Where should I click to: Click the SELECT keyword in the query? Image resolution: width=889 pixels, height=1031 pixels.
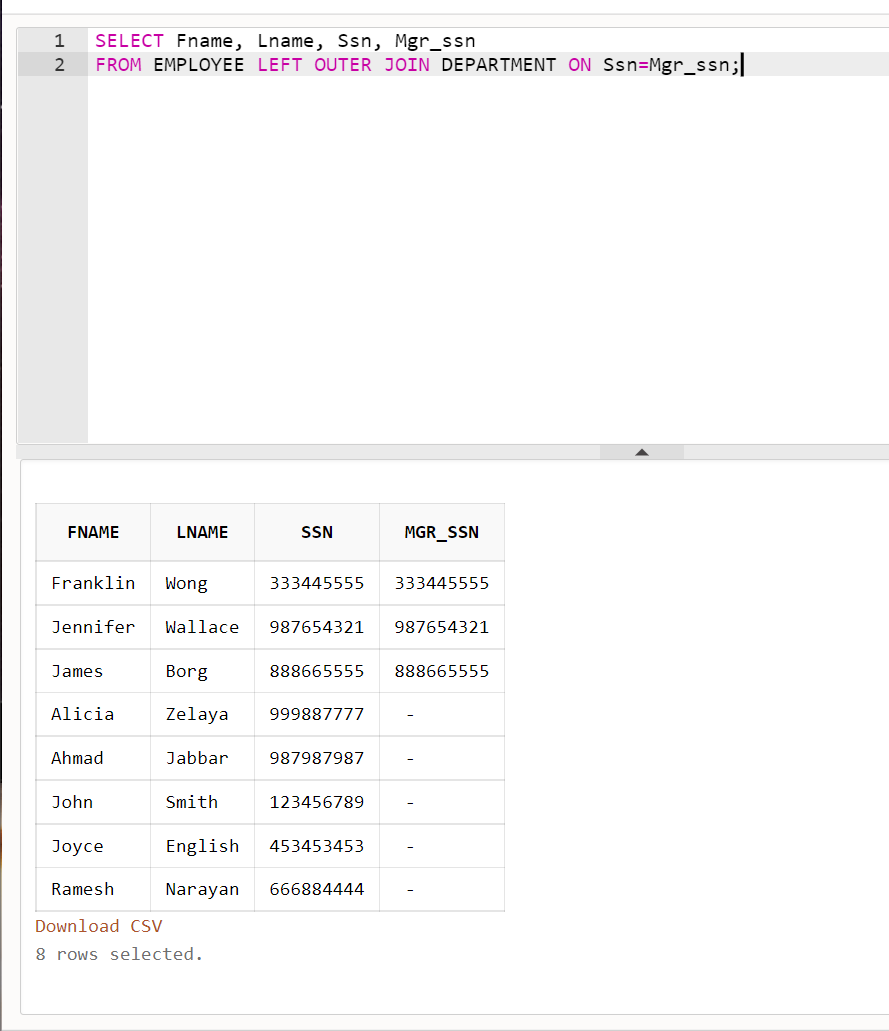(130, 41)
